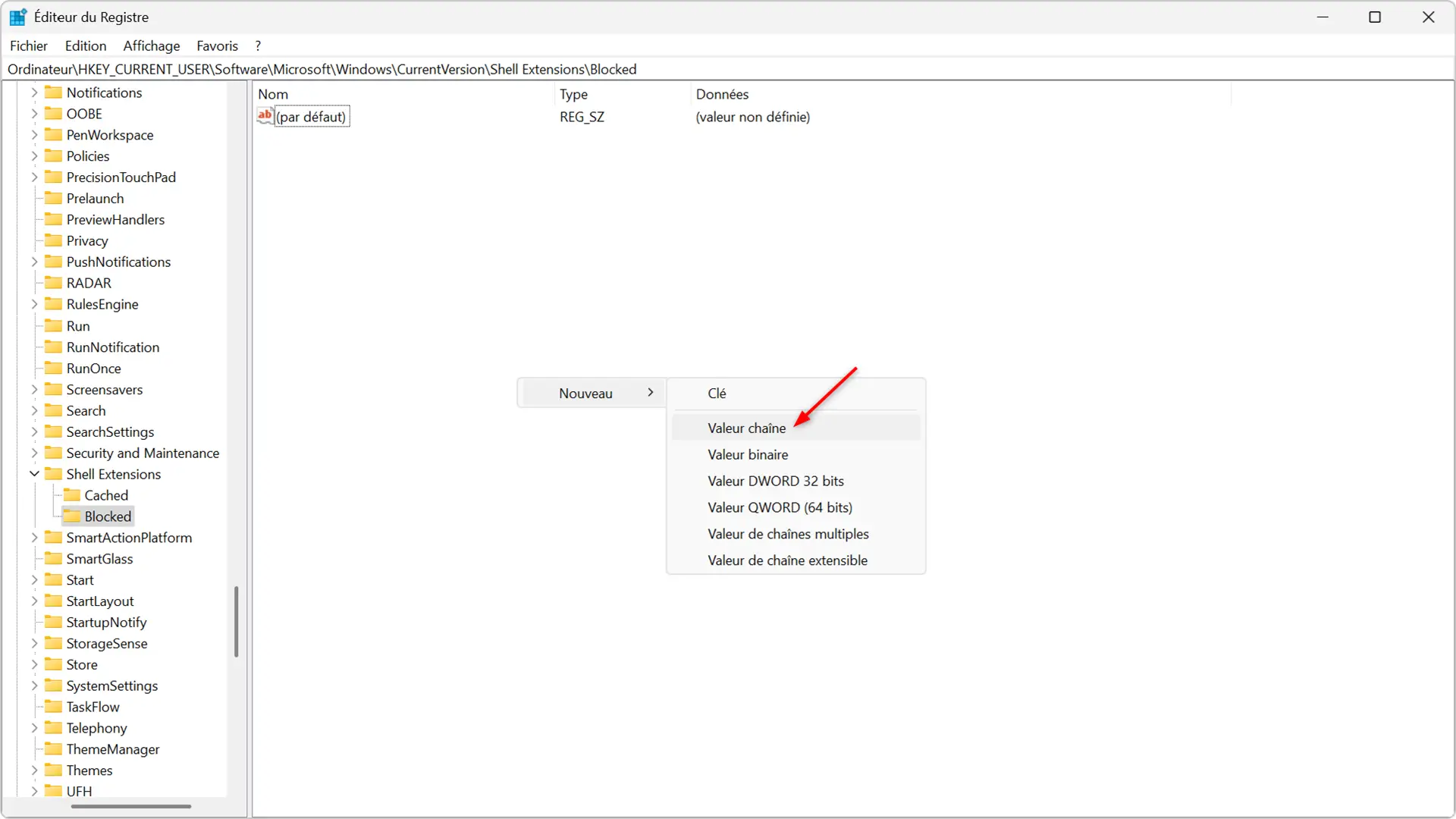The height and width of the screenshot is (819, 1456).
Task: Click the SmartGlass folder icon
Action: pos(53,559)
